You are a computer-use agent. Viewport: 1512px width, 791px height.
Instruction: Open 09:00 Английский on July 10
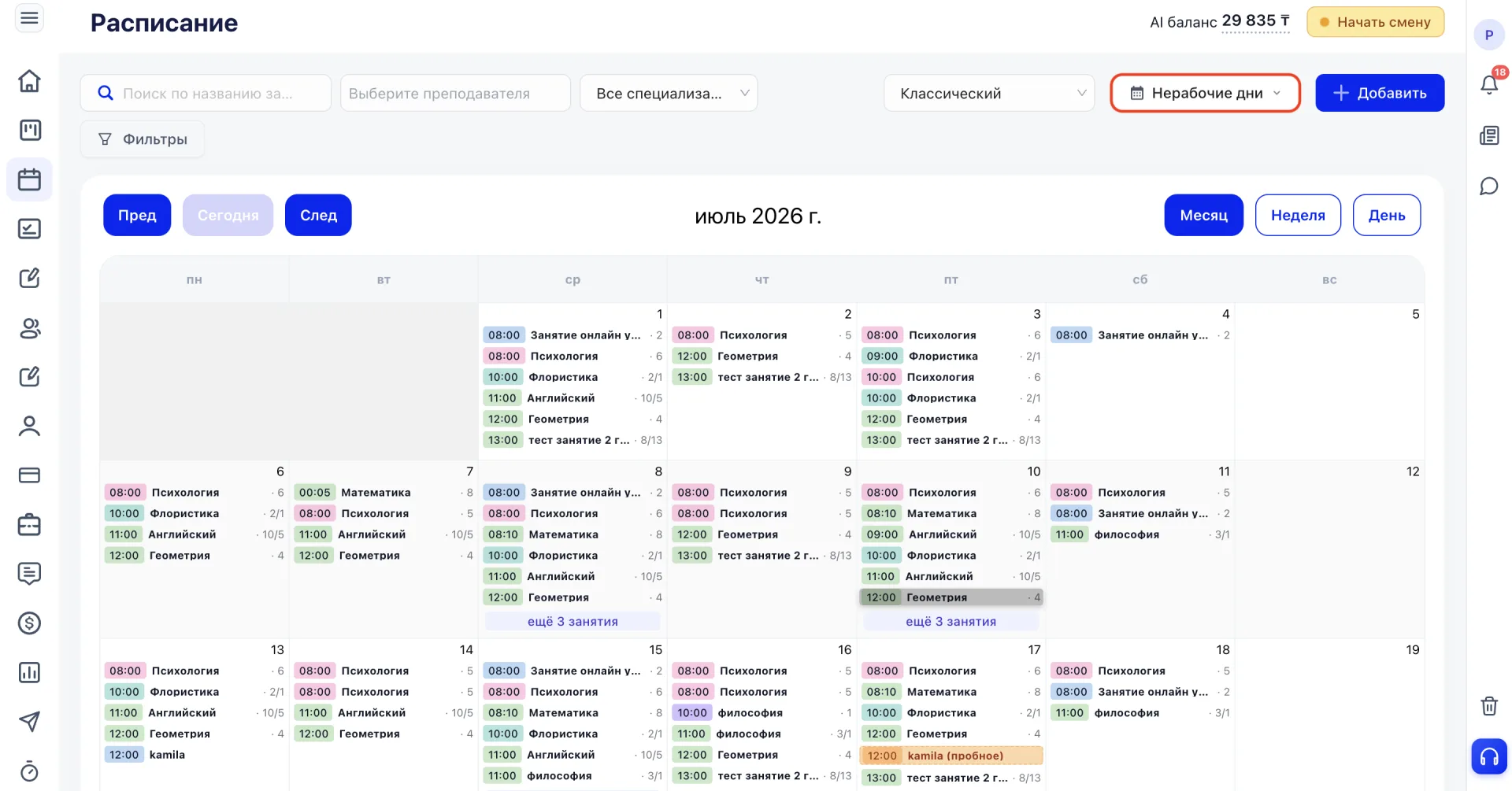click(x=951, y=534)
